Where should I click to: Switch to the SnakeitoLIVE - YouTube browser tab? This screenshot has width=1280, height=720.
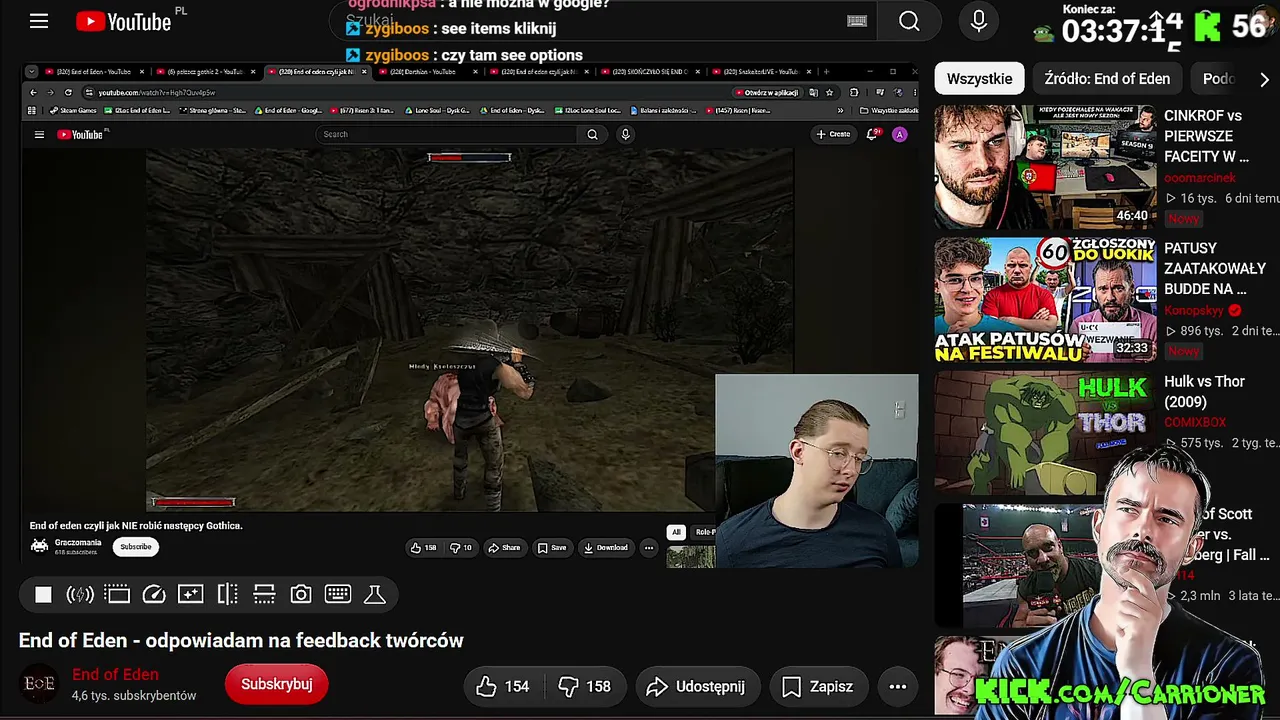[761, 72]
